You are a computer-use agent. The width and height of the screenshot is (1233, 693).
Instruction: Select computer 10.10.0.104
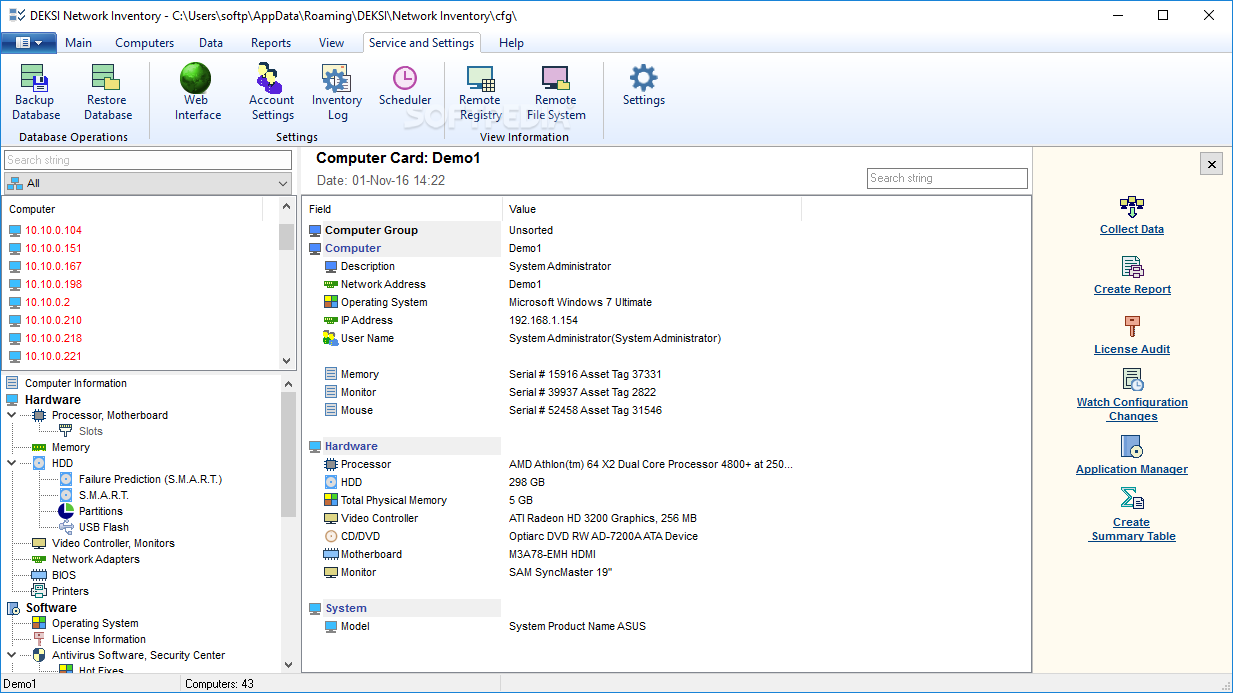click(54, 230)
